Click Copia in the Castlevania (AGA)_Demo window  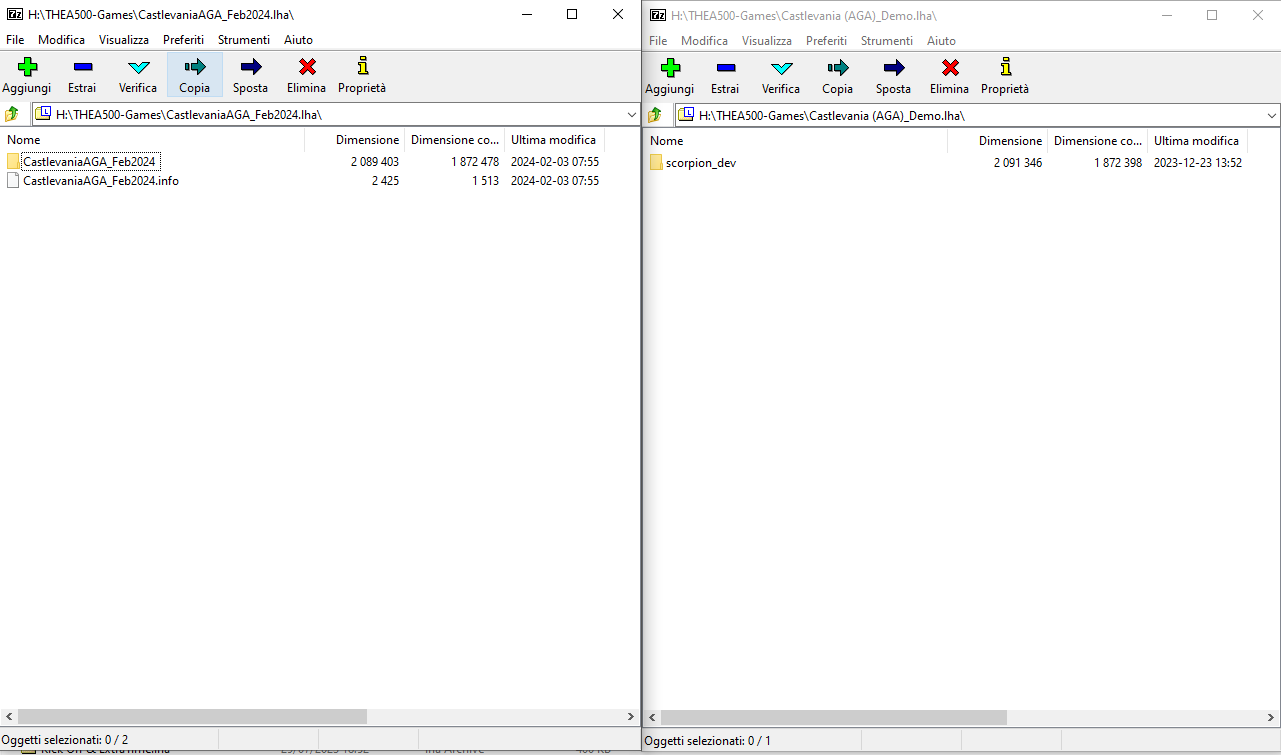tap(837, 76)
